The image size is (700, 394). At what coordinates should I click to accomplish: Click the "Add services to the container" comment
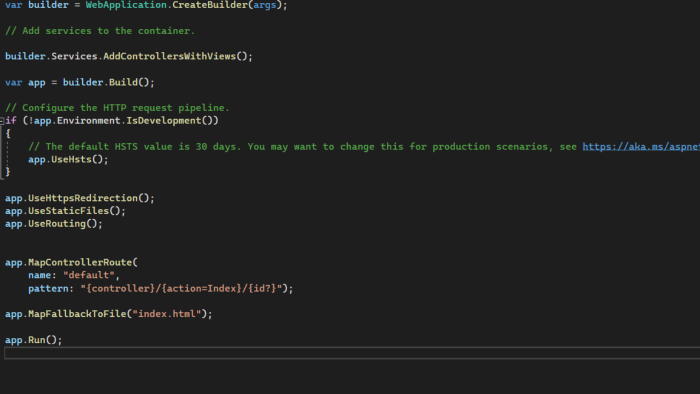tap(100, 31)
